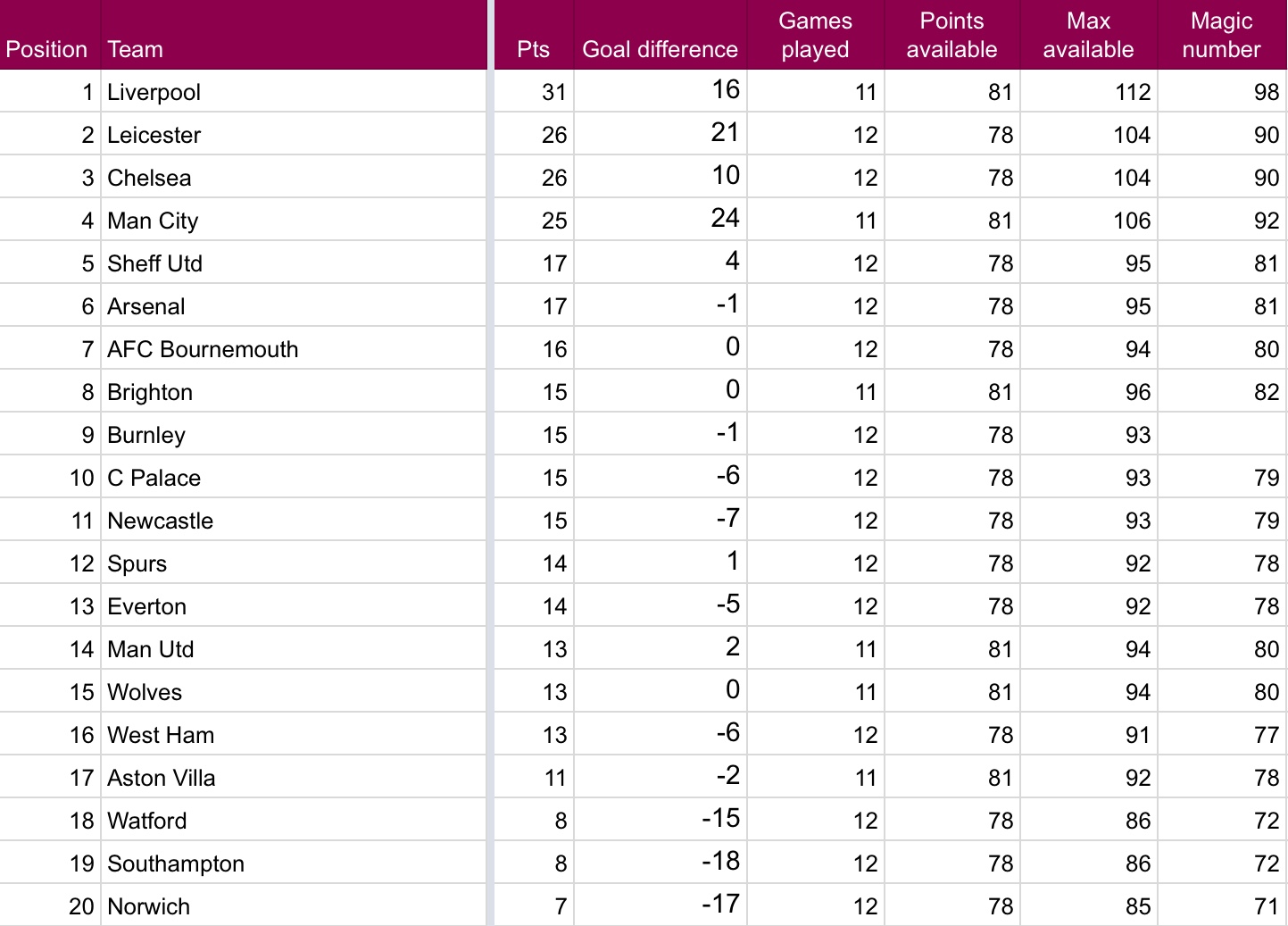
Task: Select the empty Magic number cell for Burnley
Action: 1221,435
